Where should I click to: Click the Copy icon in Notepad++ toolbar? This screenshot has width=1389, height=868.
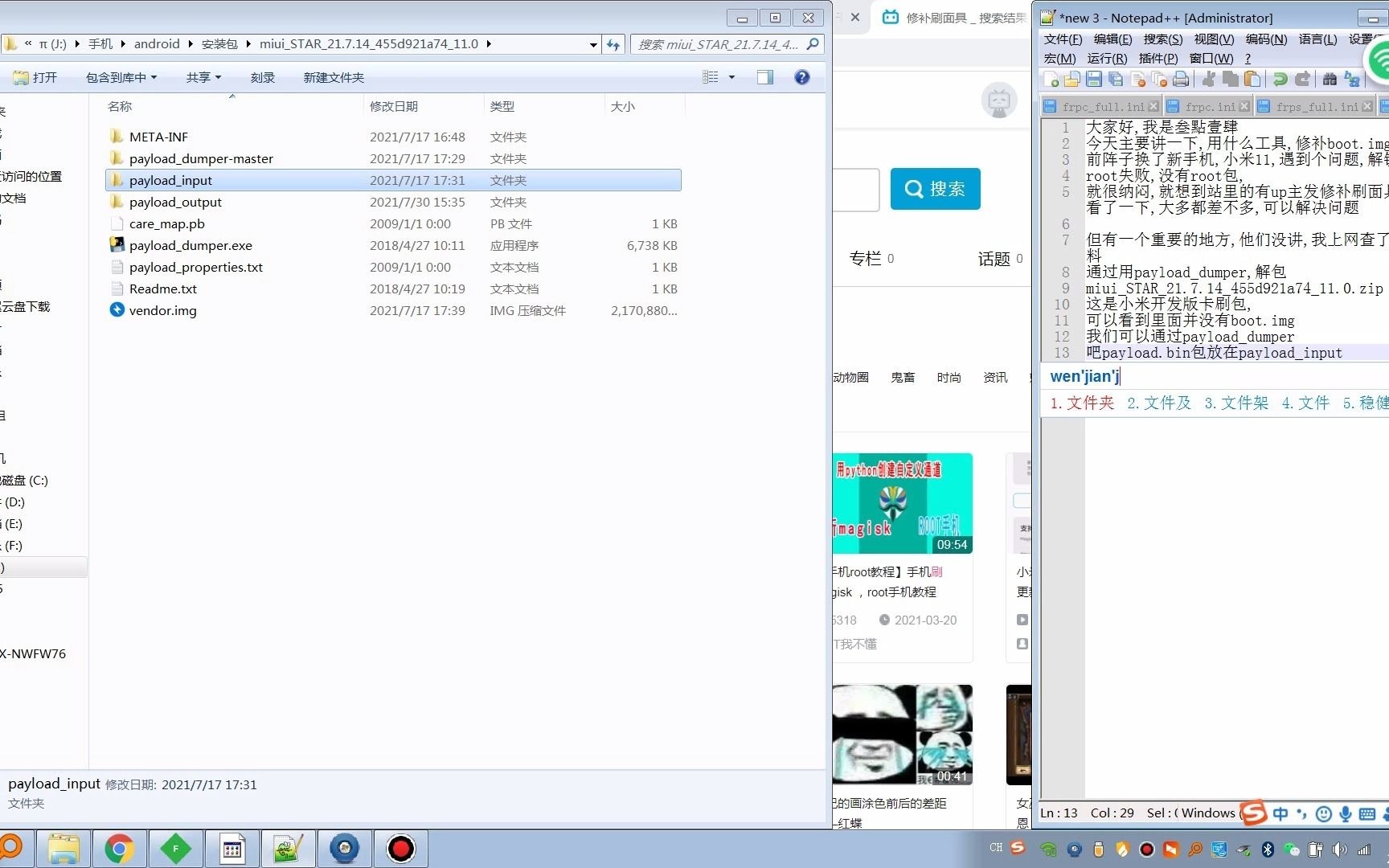pos(1230,79)
